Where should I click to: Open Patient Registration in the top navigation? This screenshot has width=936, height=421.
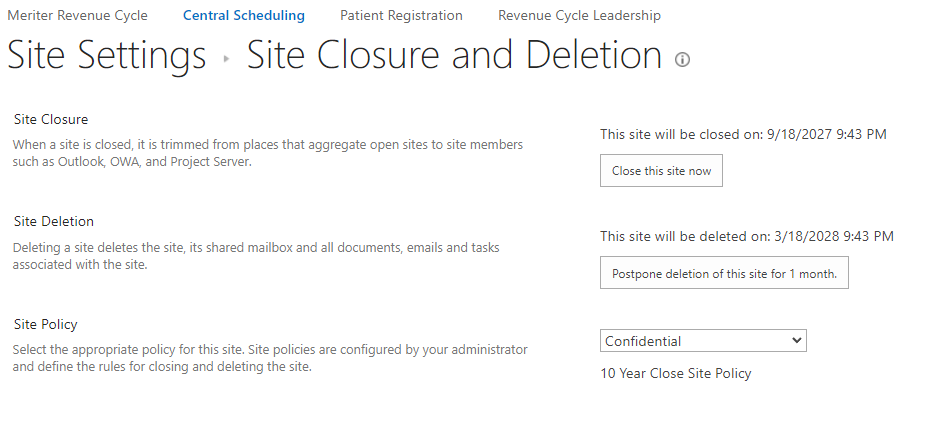pyautogui.click(x=401, y=15)
